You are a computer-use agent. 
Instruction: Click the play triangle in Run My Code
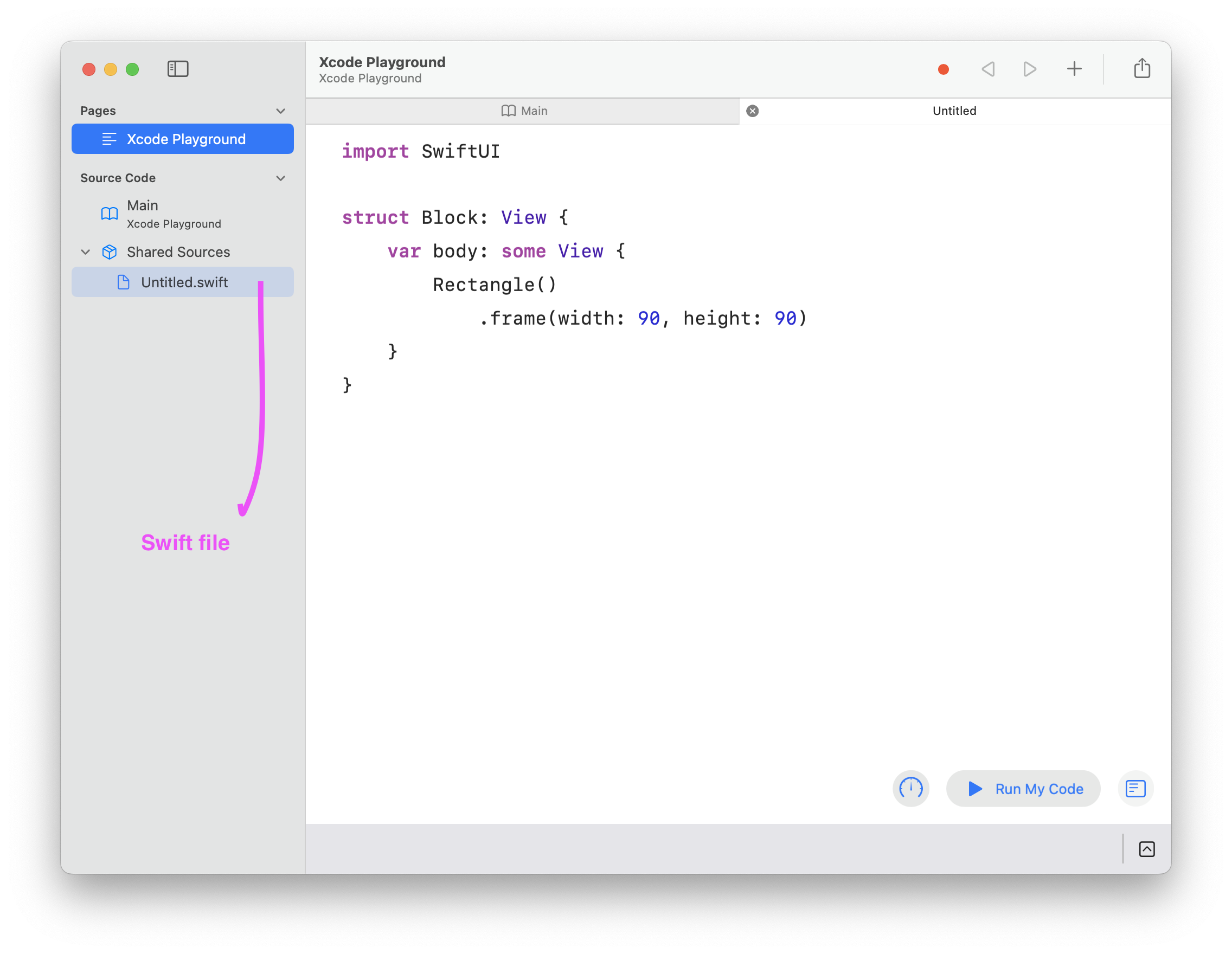(x=976, y=788)
